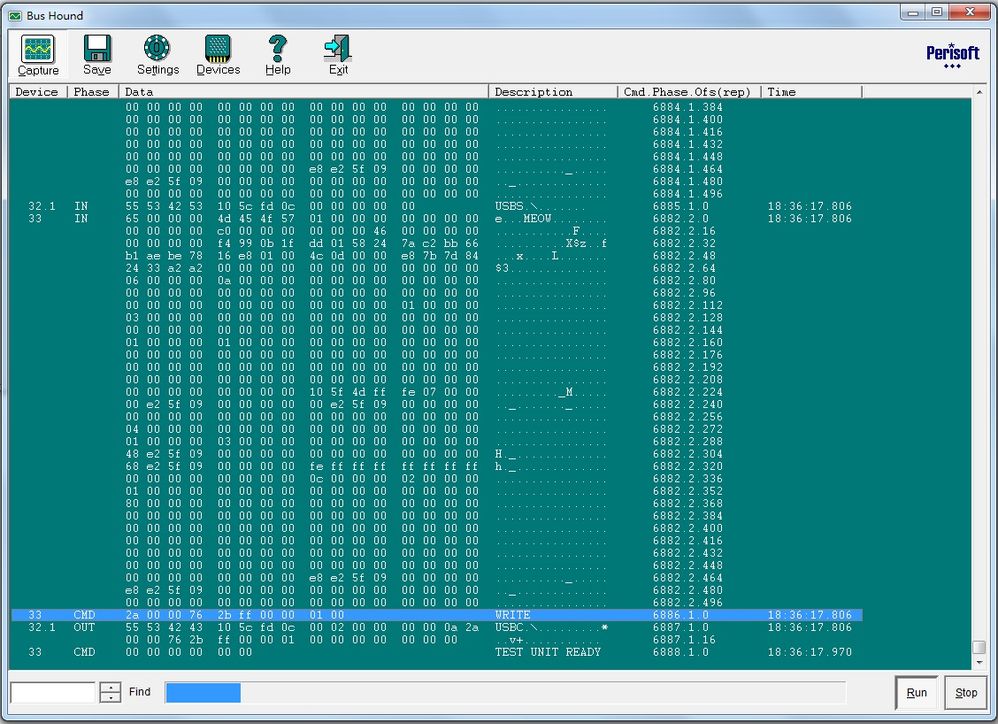Open the Devices chip icon
Viewport: 998px width, 724px height.
(218, 48)
